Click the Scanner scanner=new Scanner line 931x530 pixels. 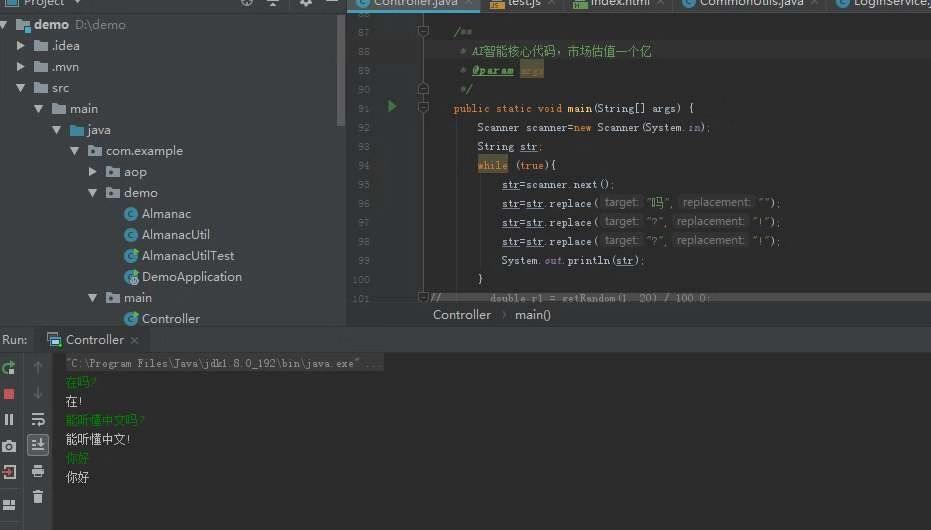coord(593,127)
